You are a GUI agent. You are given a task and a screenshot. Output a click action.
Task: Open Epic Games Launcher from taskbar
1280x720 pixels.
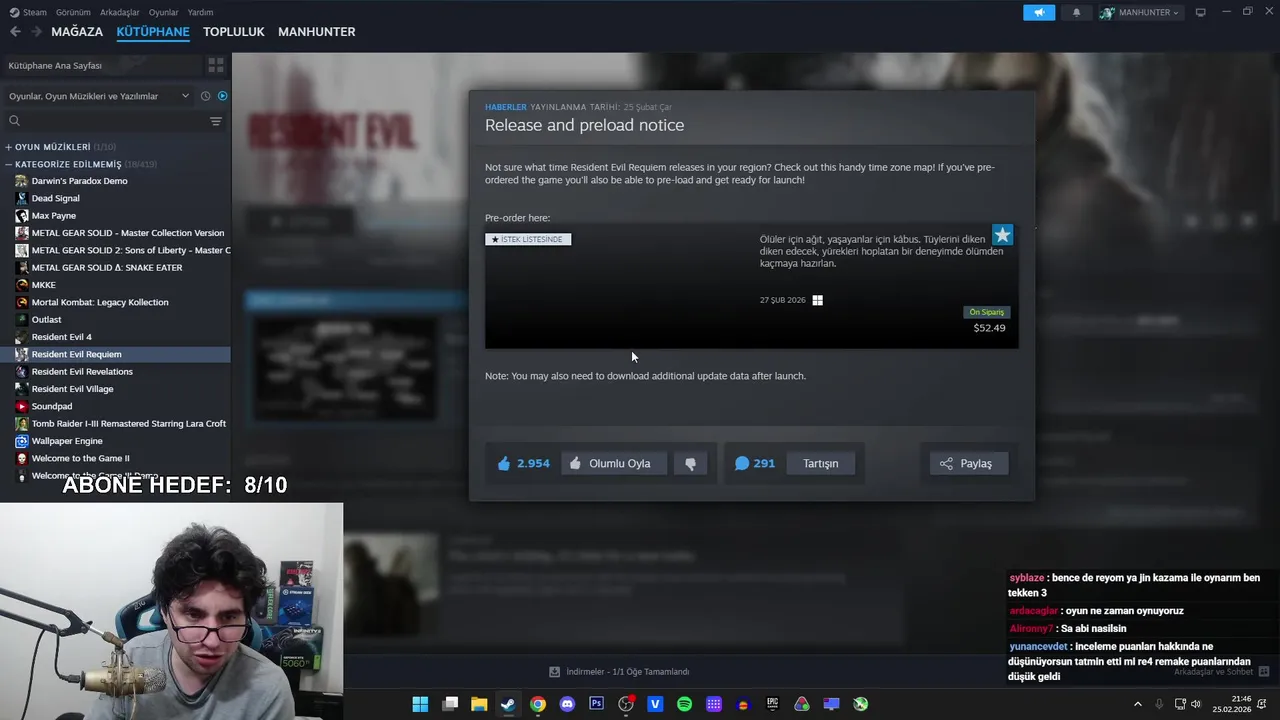point(772,704)
